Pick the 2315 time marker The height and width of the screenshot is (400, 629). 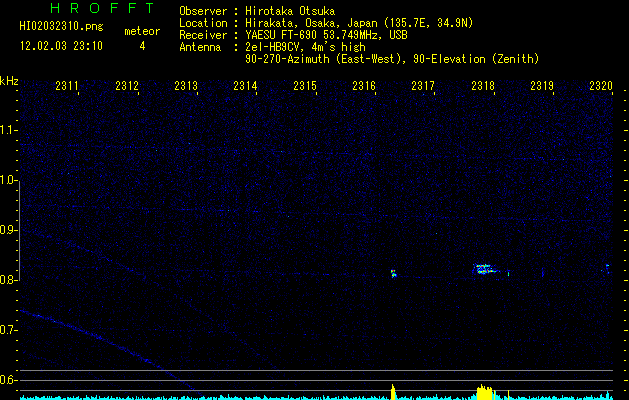point(305,85)
